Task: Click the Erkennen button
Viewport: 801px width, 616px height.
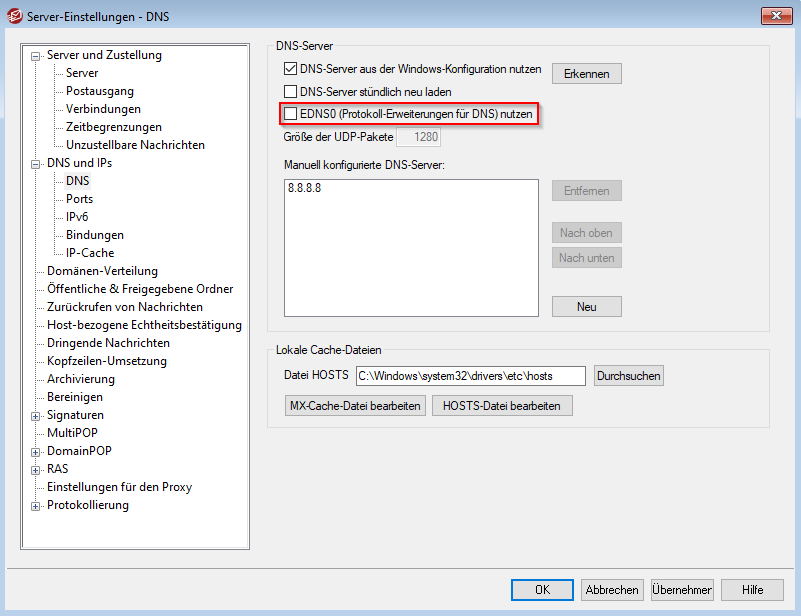Action: (x=586, y=74)
